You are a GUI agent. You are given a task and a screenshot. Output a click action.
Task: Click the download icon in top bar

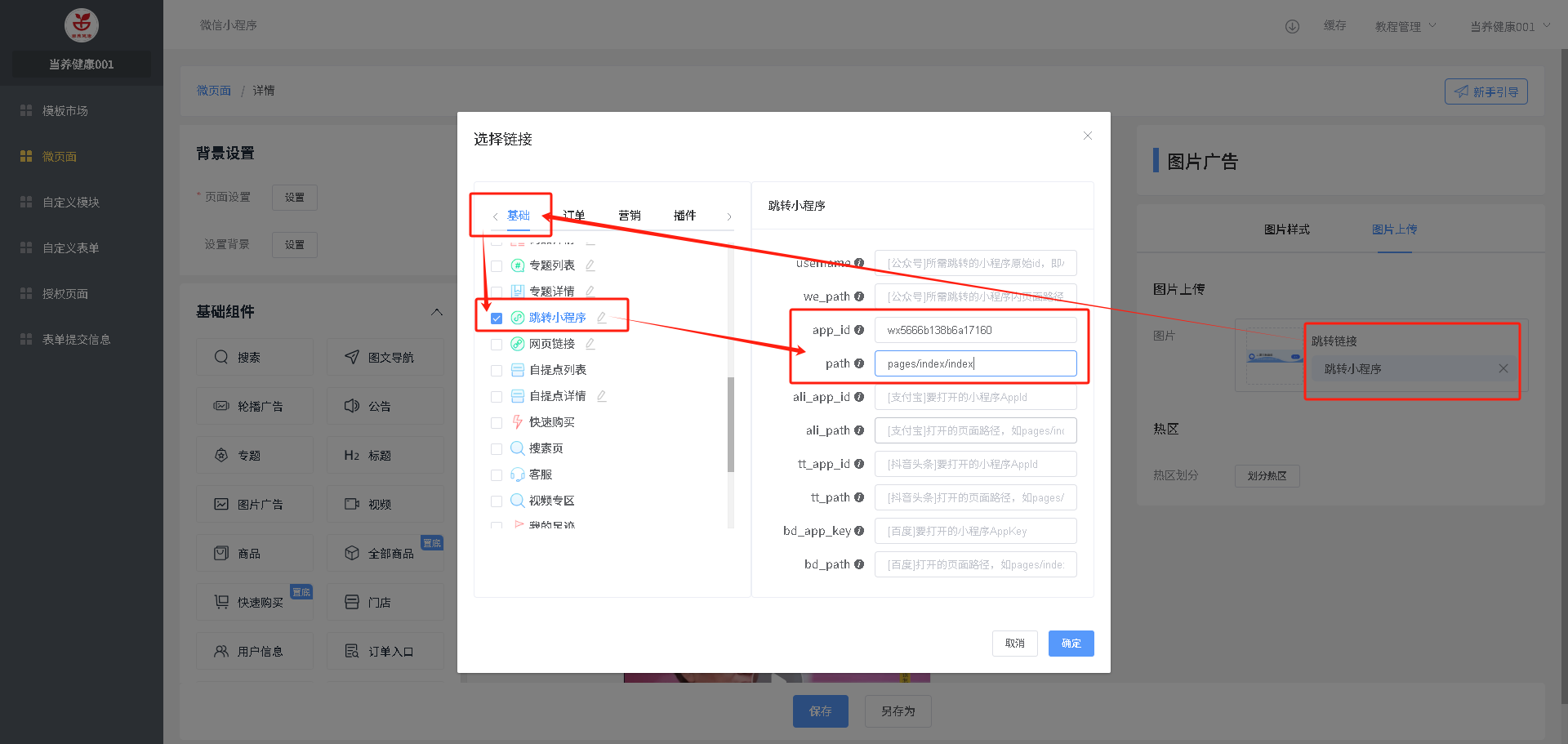(x=1292, y=26)
